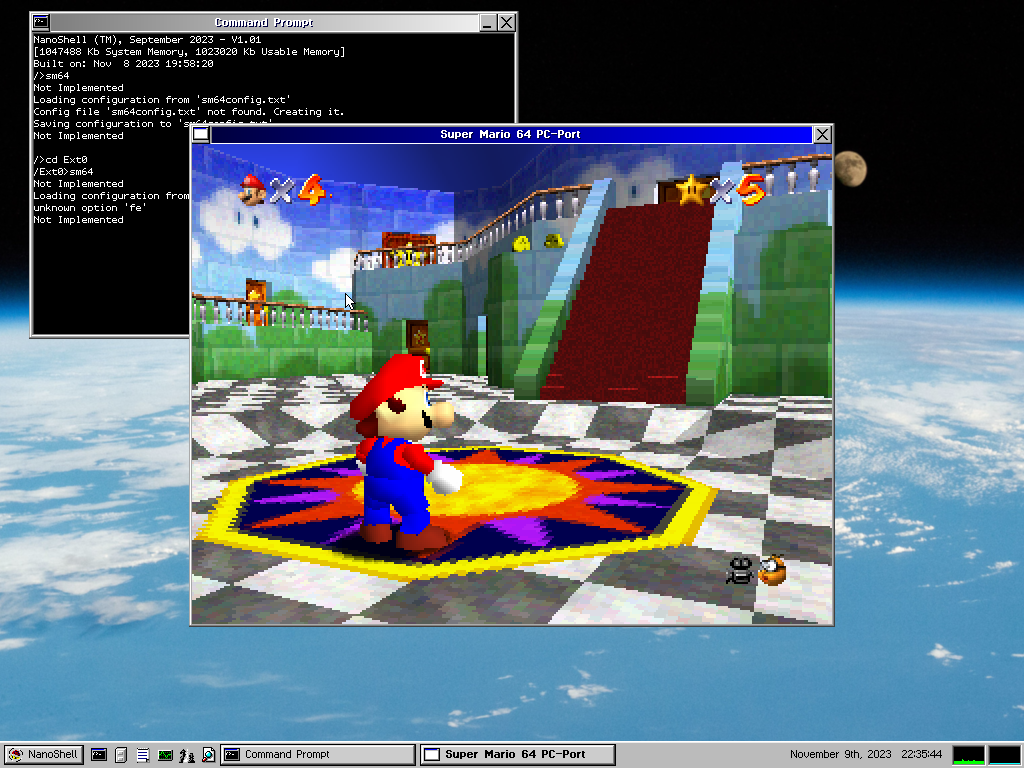
Task: Click the green CPU usage graph in tray
Action: [x=968, y=754]
